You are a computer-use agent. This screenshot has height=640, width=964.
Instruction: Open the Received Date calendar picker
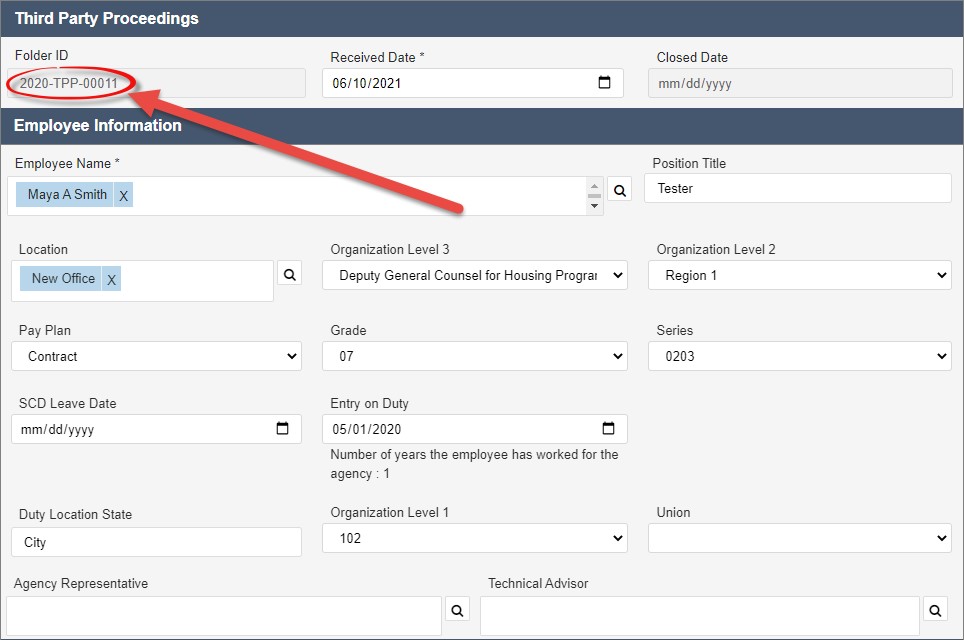604,82
